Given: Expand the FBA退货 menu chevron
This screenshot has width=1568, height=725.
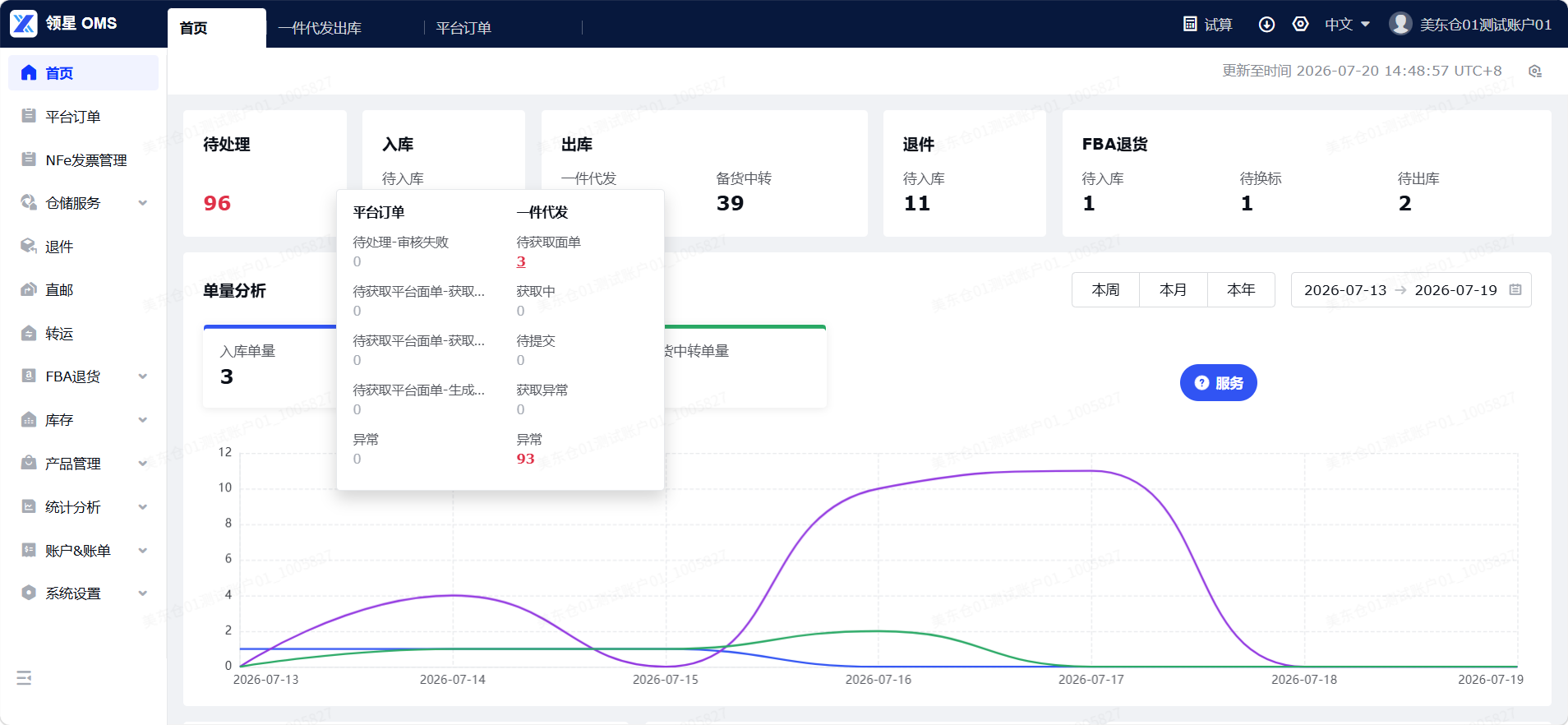Looking at the screenshot, I should 143,376.
